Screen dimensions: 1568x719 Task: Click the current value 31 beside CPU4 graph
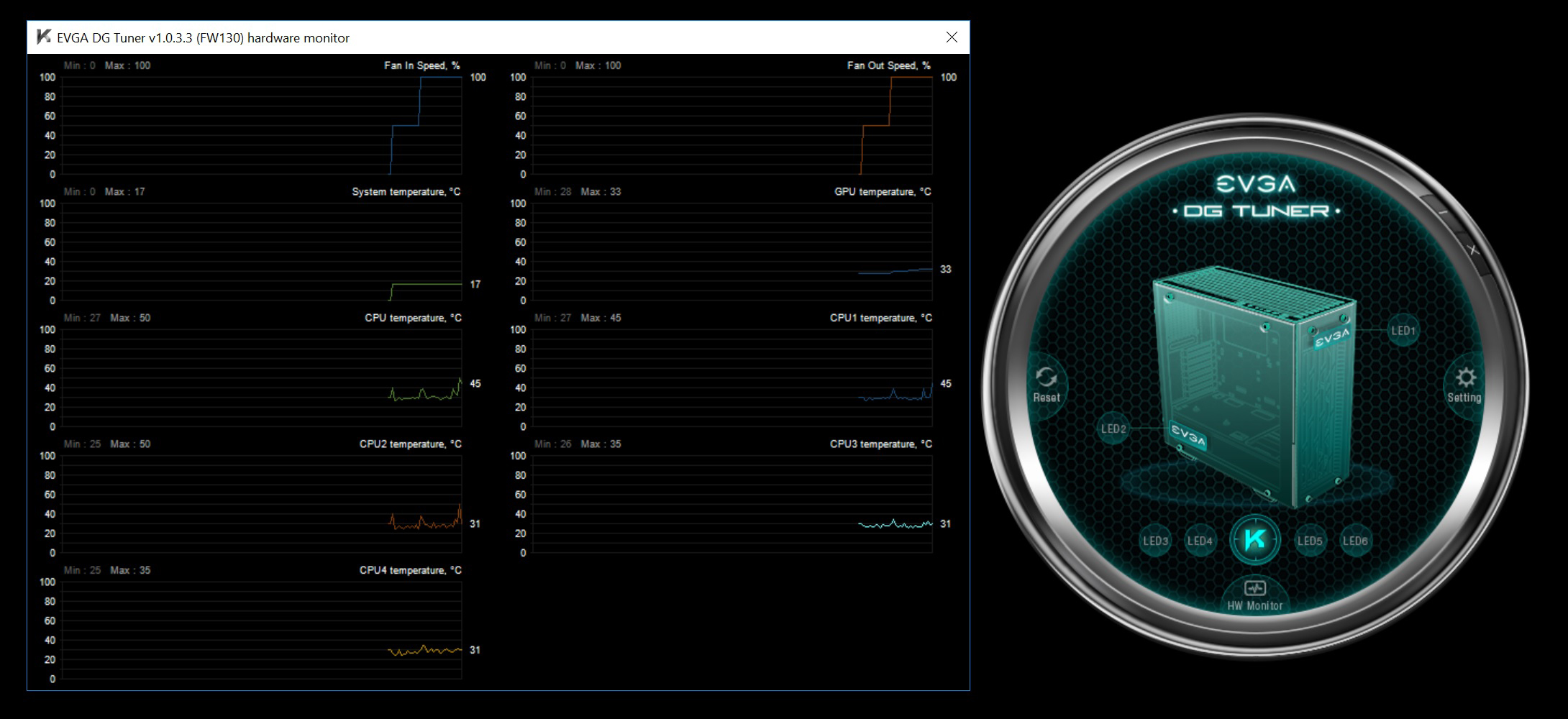click(475, 650)
